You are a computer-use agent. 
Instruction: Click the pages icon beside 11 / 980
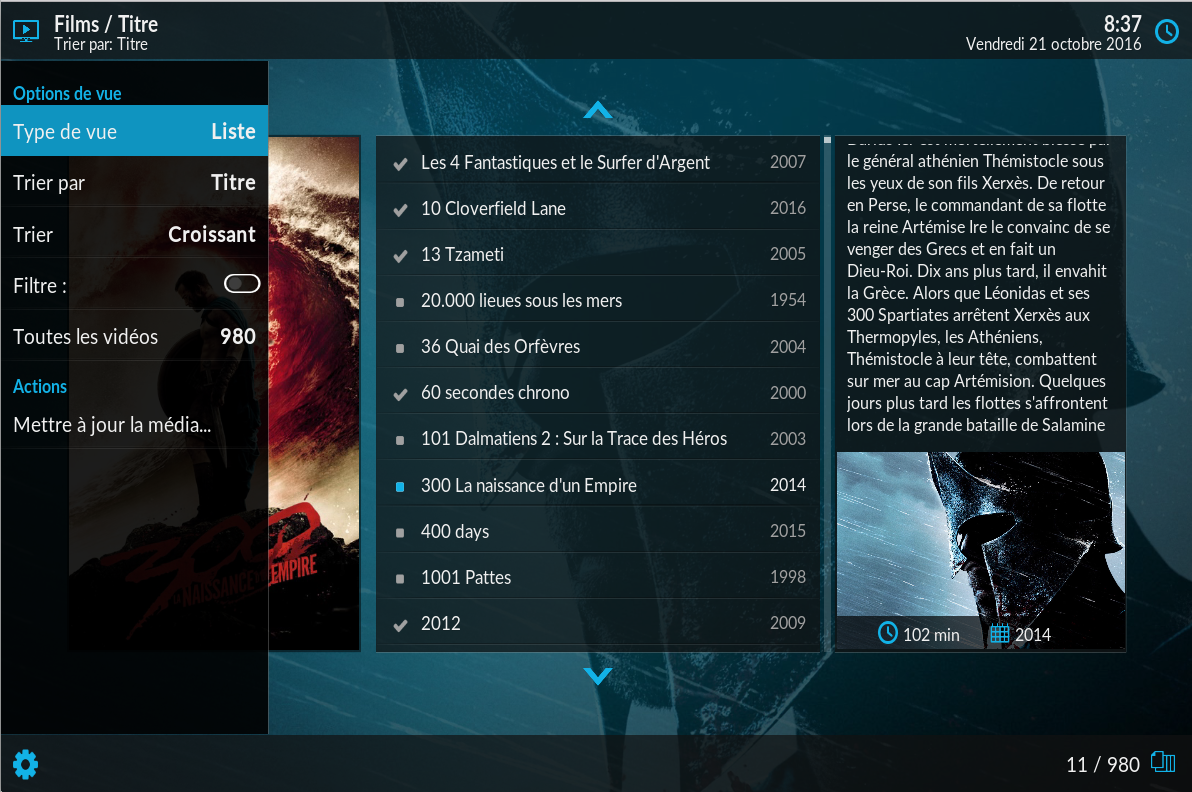click(1163, 763)
